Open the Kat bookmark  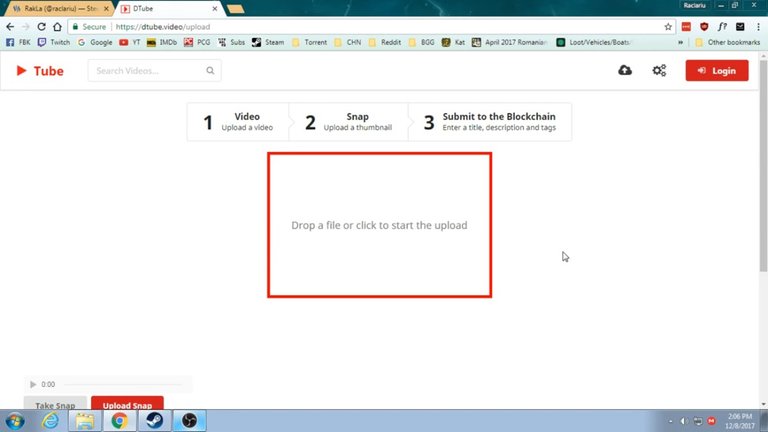click(x=453, y=43)
